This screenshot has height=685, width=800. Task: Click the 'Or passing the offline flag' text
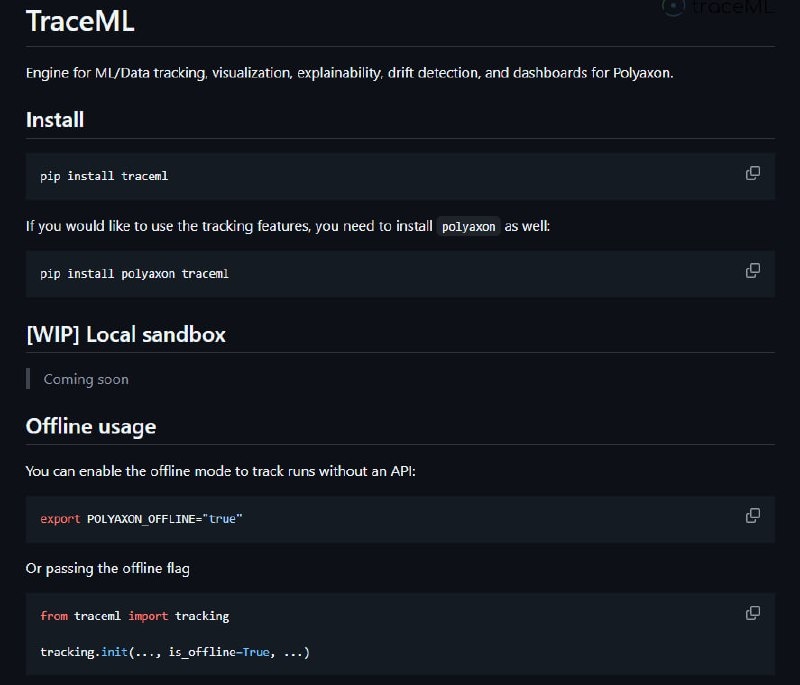(x=108, y=568)
